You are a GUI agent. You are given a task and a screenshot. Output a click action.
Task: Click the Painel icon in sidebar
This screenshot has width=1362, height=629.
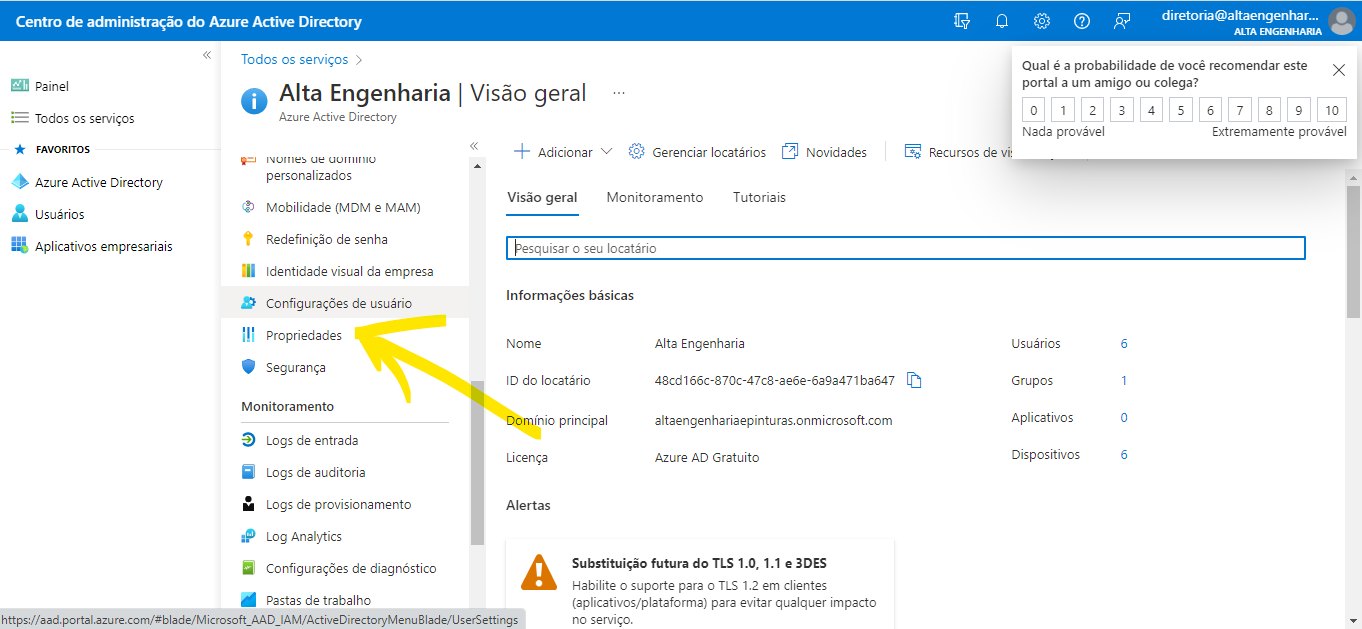pyautogui.click(x=19, y=86)
